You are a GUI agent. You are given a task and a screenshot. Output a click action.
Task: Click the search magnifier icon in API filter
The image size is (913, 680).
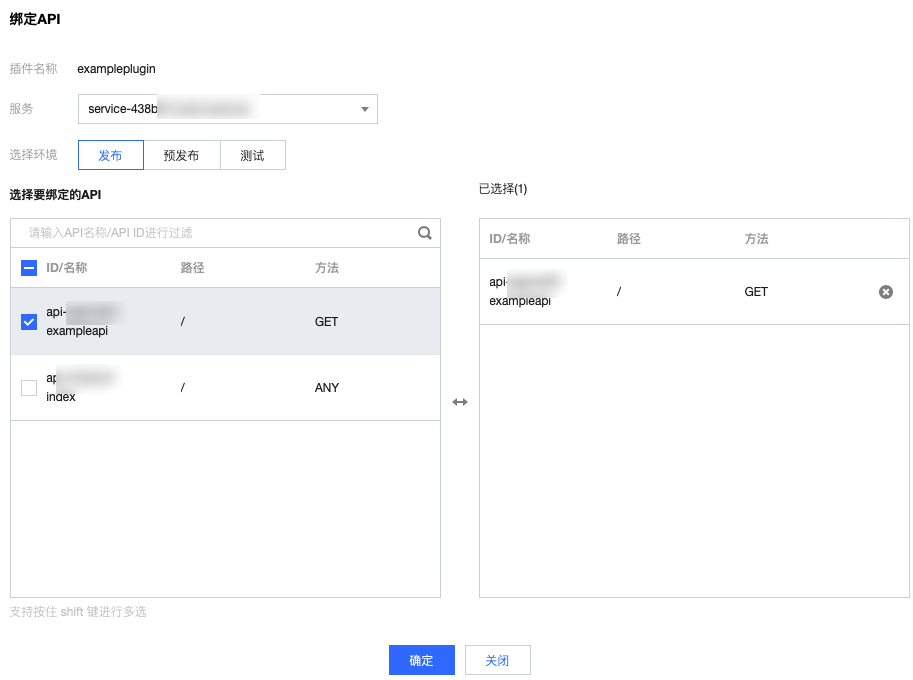[425, 233]
